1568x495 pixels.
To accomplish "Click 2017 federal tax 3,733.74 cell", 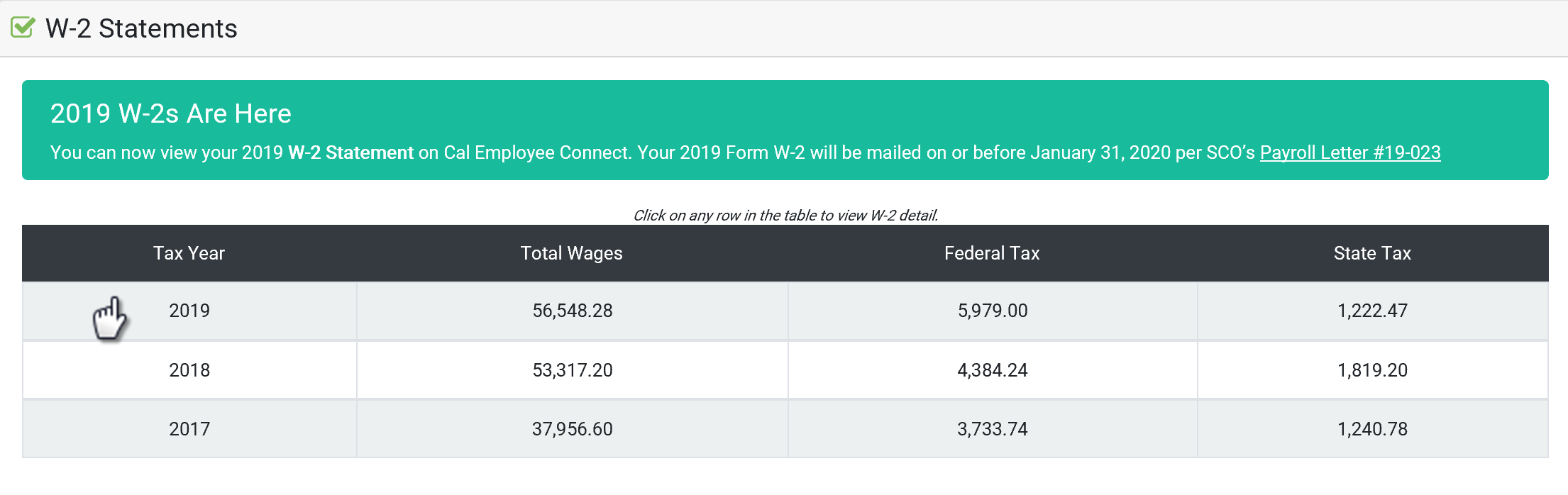I will (993, 429).
